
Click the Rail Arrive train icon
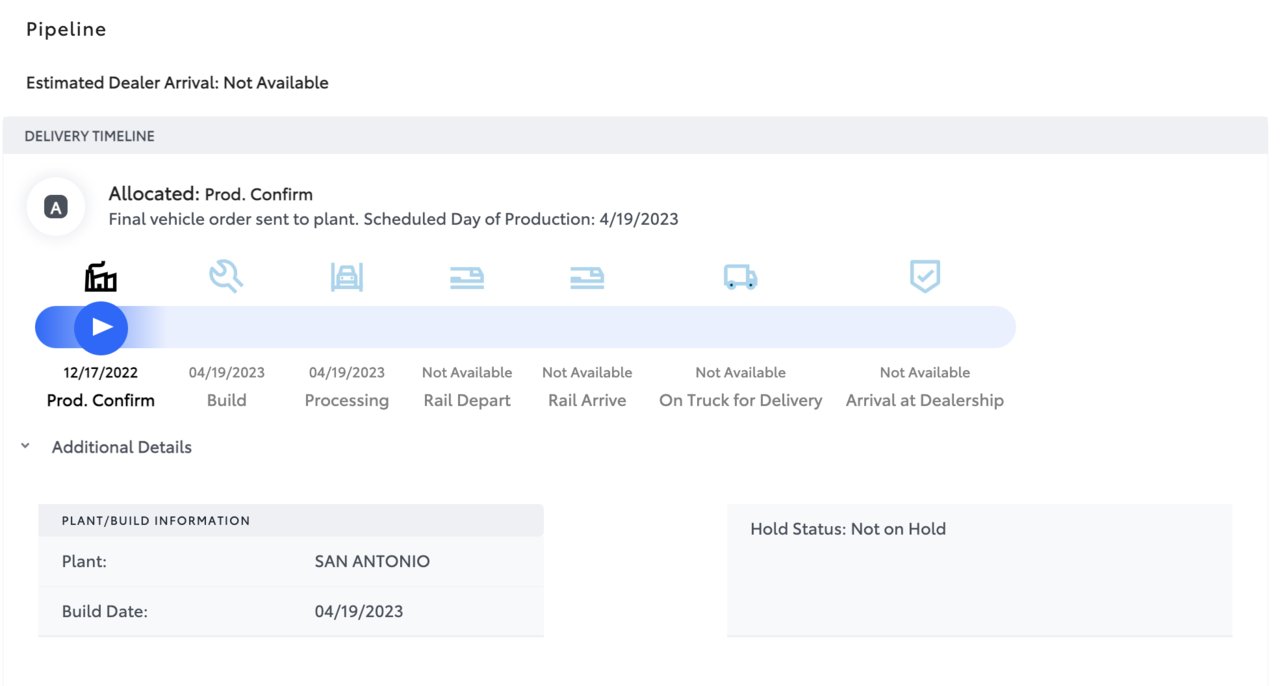[587, 277]
